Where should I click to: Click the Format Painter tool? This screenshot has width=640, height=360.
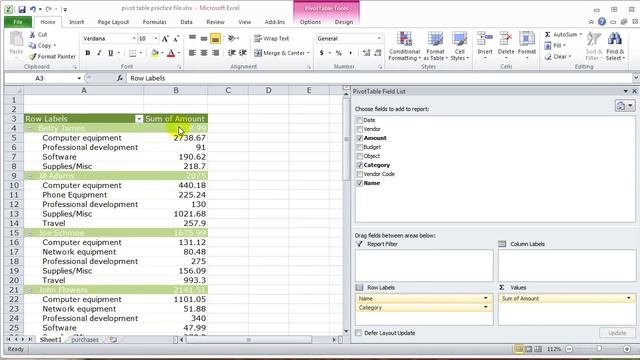[52, 56]
